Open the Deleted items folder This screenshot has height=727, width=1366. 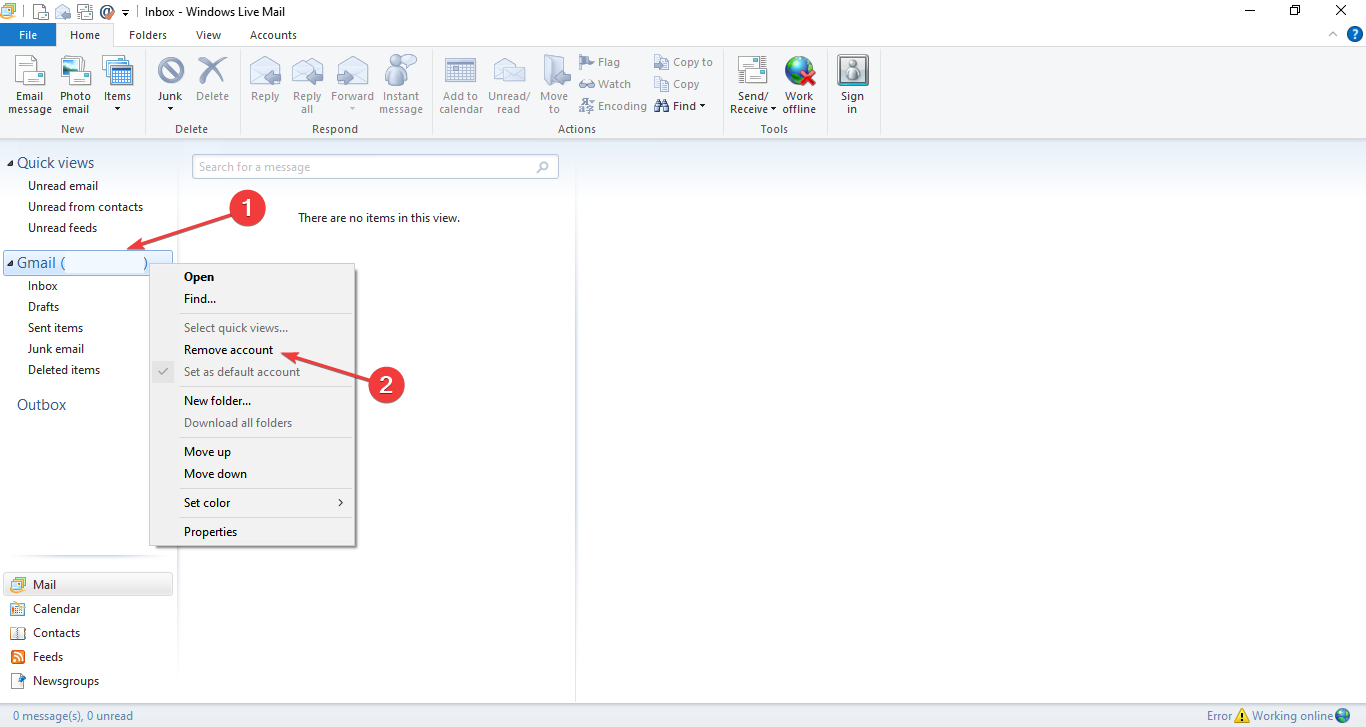(x=64, y=370)
